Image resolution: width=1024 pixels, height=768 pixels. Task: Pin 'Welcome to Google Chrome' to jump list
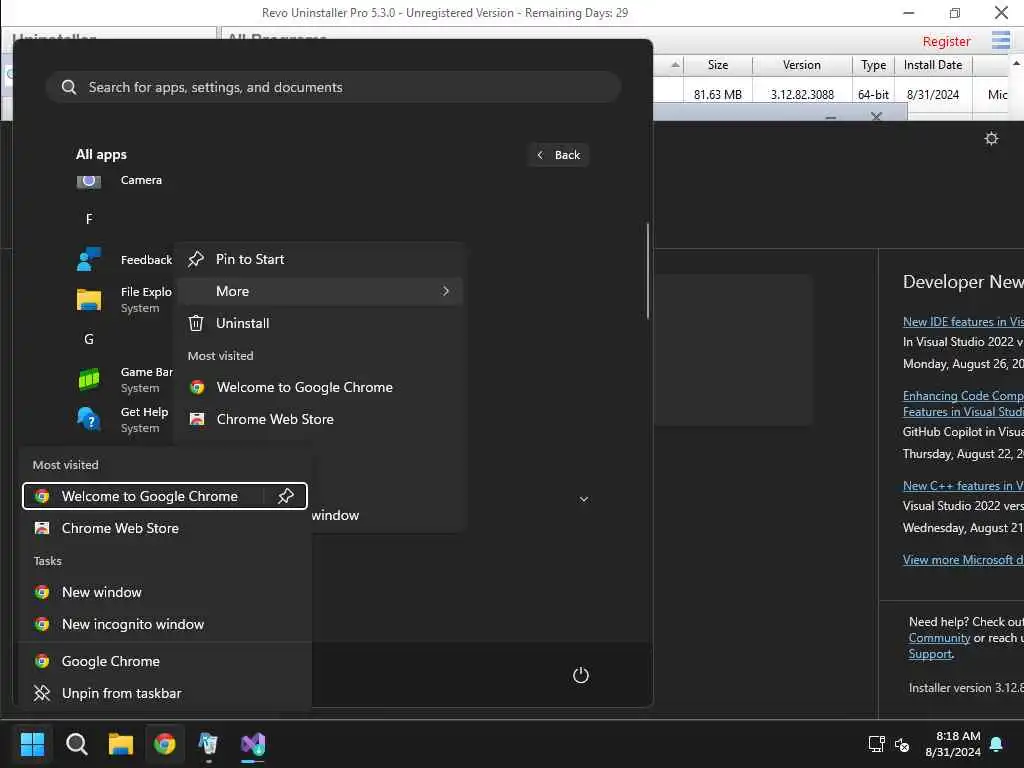coord(285,496)
